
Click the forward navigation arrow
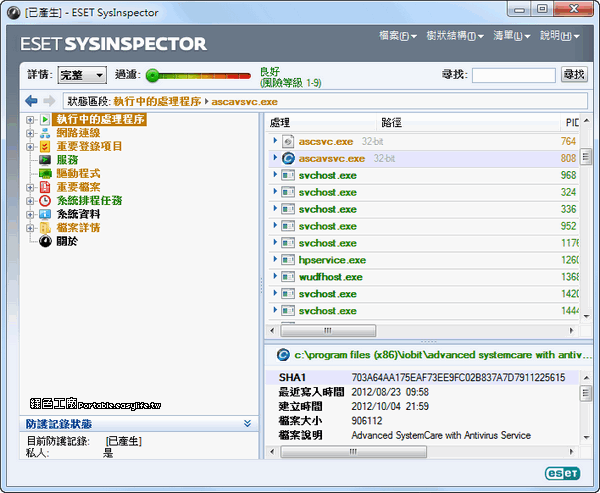(49, 101)
